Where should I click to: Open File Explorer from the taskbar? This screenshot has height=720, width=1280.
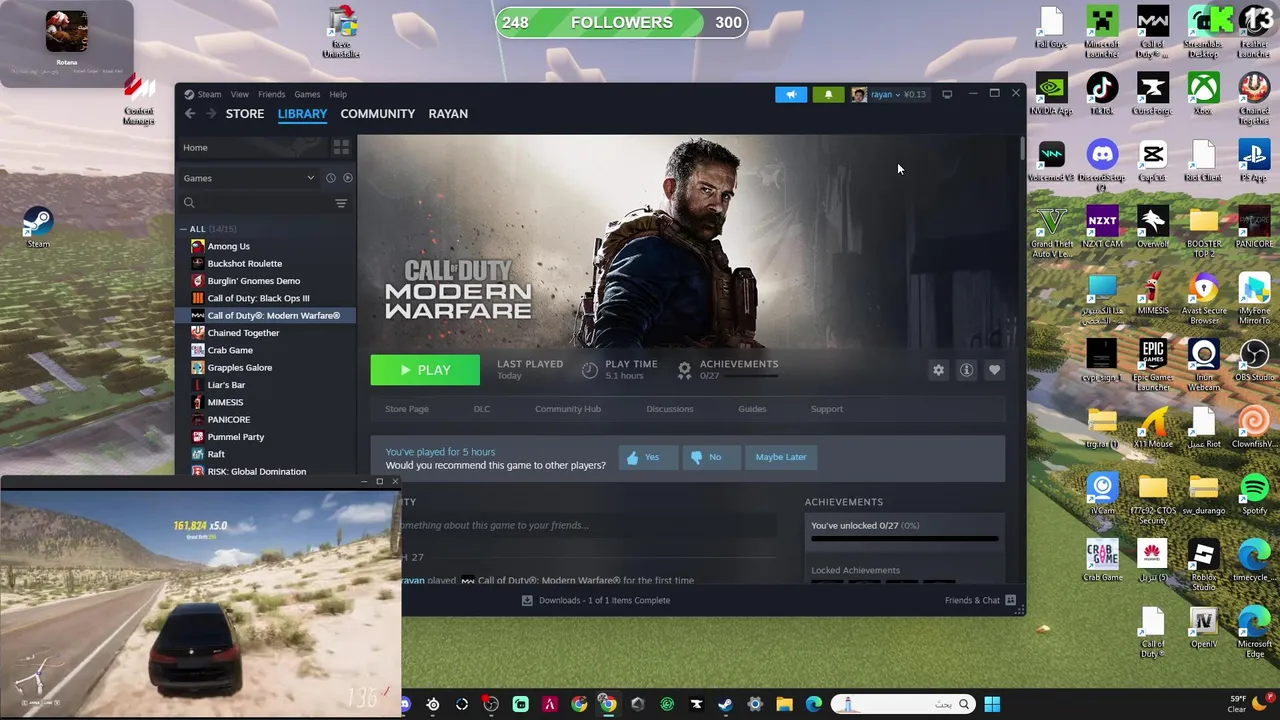(784, 704)
